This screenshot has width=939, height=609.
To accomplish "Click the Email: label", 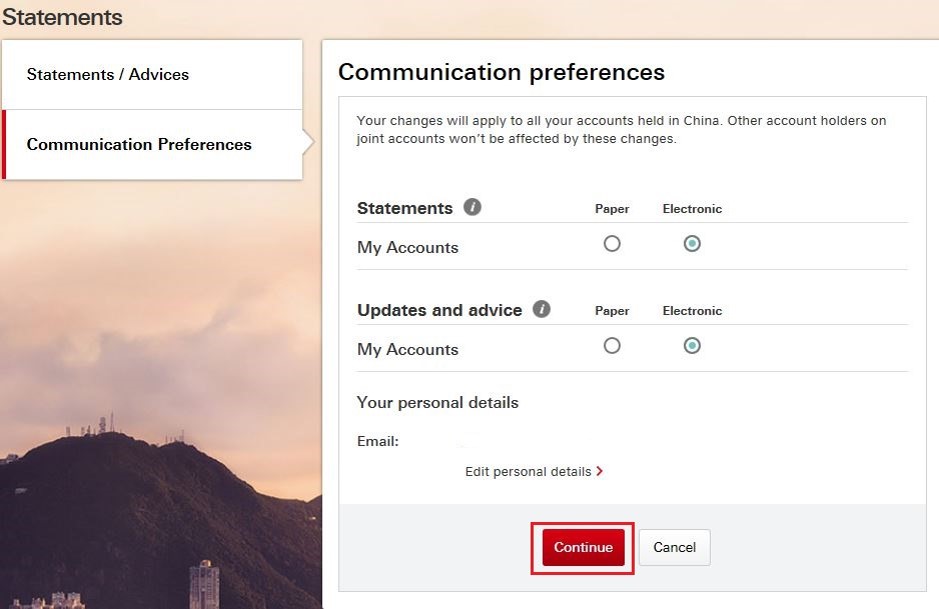I will [378, 441].
